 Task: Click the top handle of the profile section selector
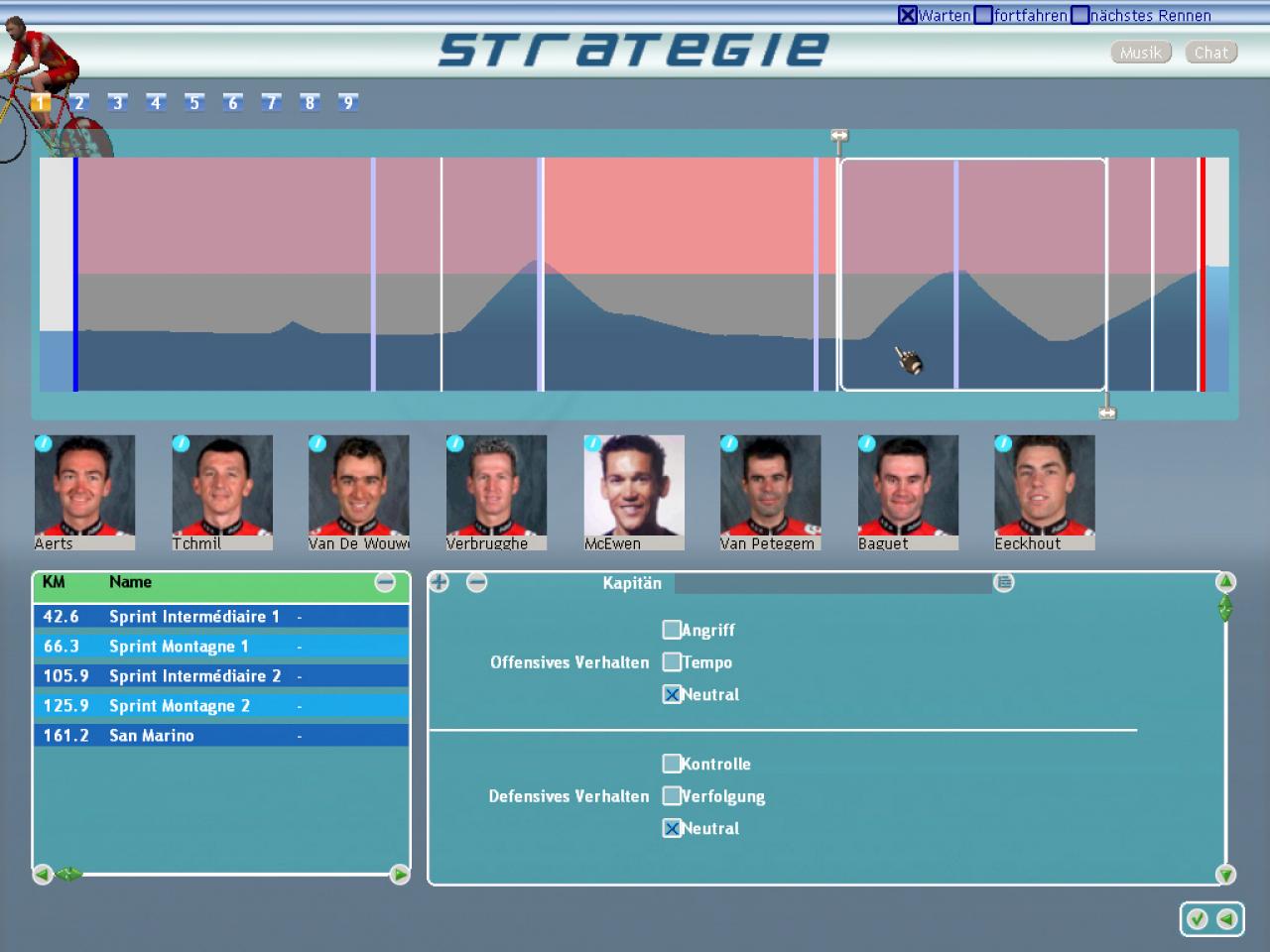(839, 136)
